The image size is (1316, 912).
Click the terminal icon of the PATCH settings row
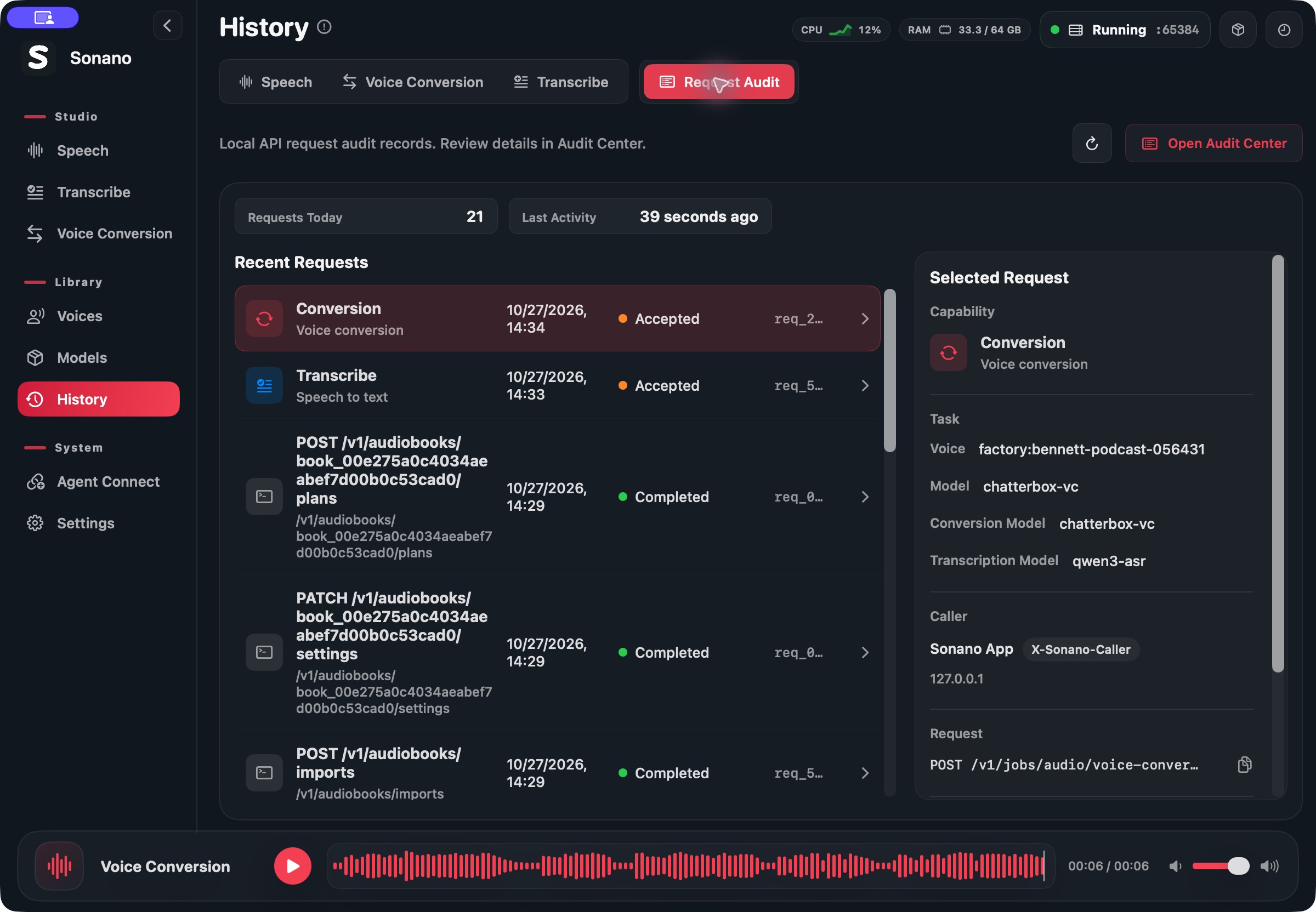[264, 652]
